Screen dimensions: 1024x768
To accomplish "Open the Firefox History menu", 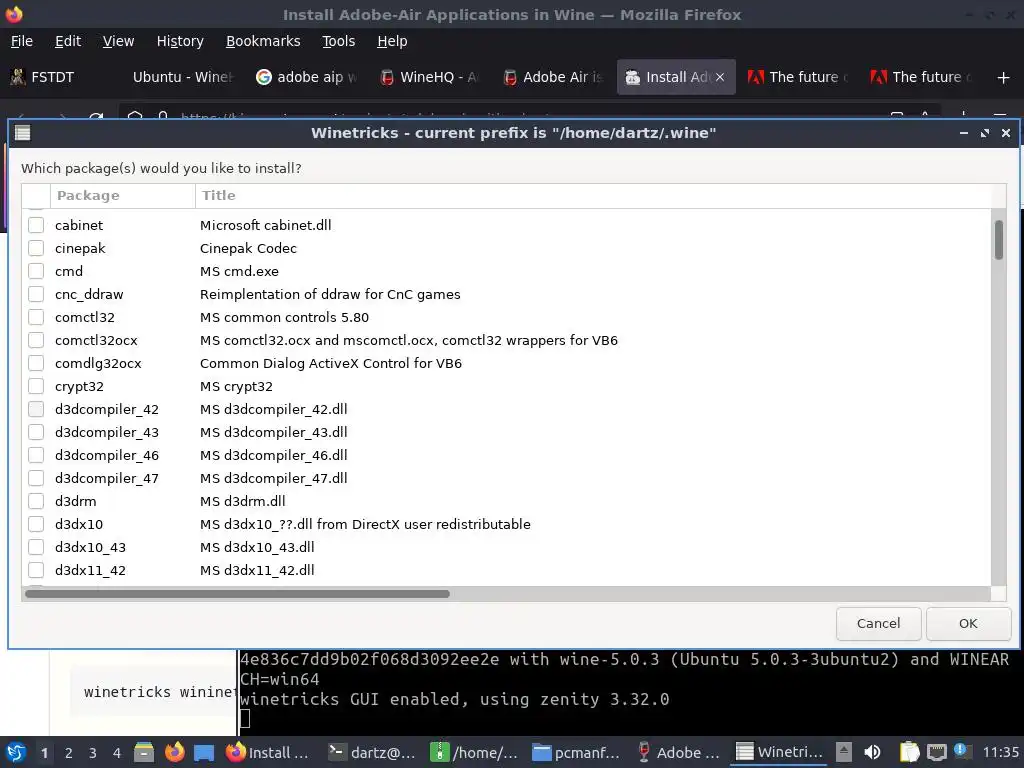I will click(180, 41).
